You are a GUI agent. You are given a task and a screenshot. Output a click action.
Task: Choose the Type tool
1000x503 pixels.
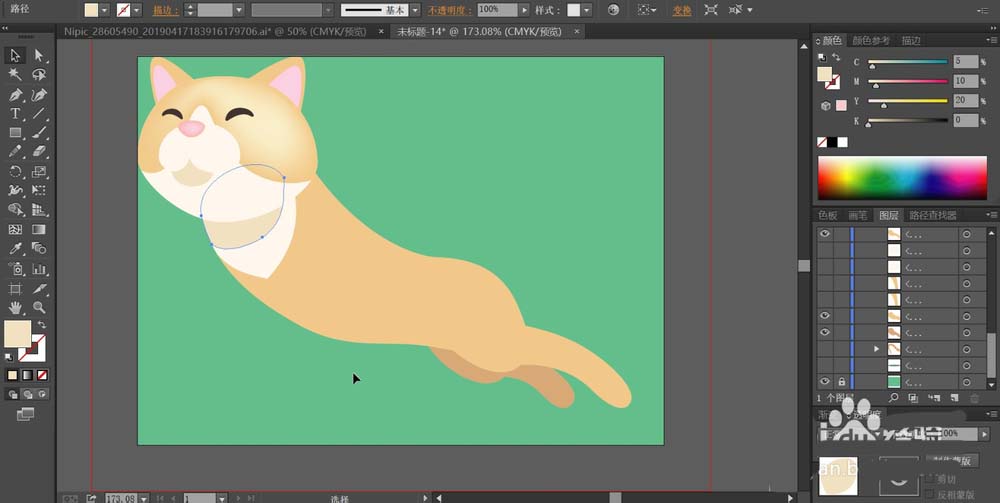[15, 114]
